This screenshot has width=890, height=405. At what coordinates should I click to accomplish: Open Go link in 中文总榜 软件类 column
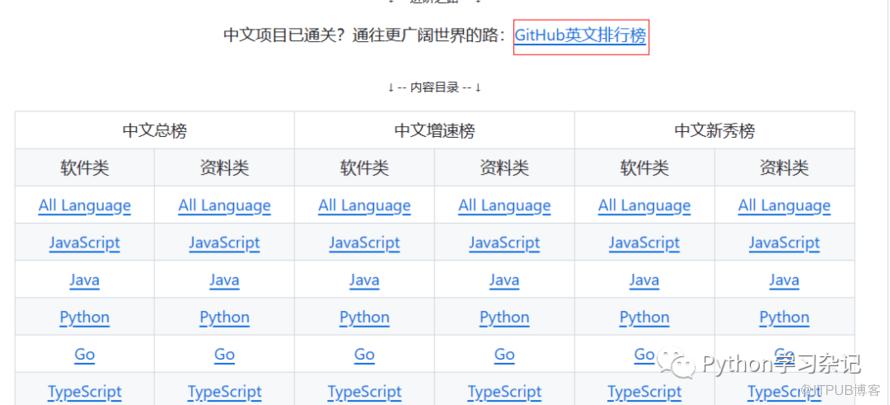click(84, 355)
